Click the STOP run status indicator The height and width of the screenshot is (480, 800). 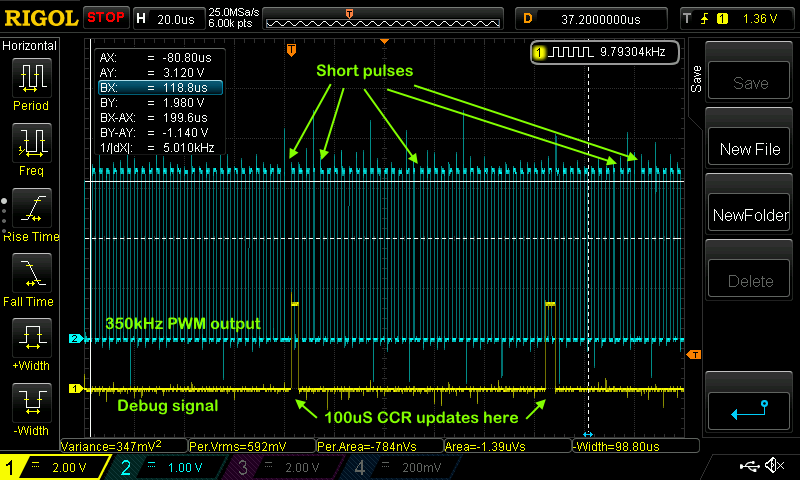(106, 18)
